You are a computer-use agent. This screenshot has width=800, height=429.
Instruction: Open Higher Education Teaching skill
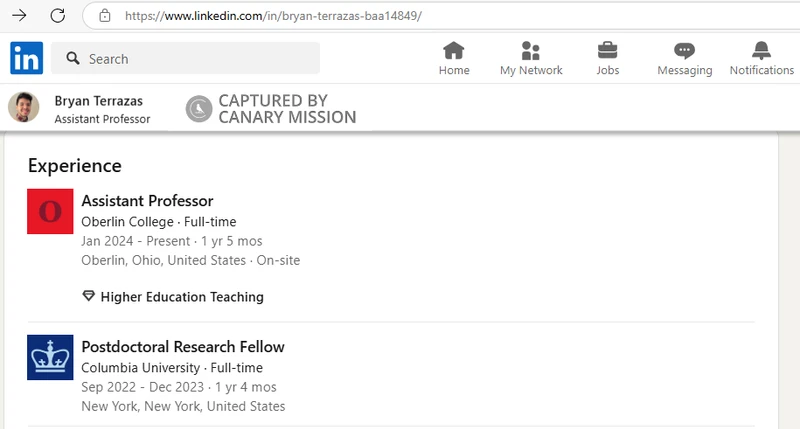point(182,297)
